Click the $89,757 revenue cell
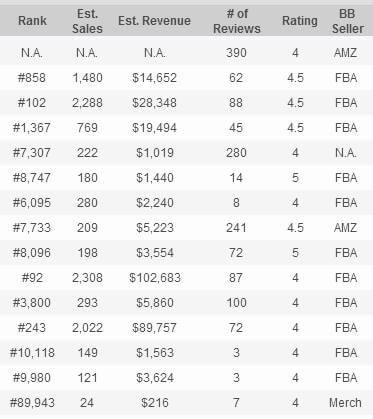The width and height of the screenshot is (373, 419). point(154,328)
